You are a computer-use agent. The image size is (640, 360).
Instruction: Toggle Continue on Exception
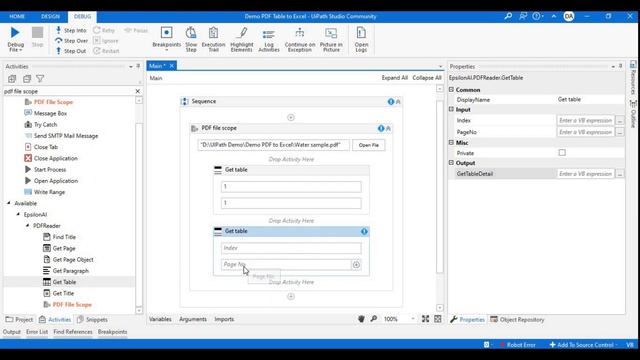[300, 39]
